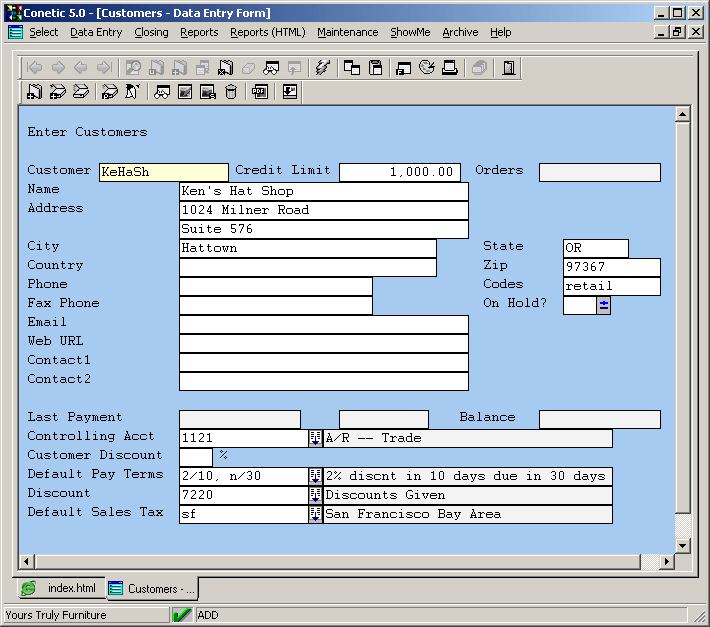The width and height of the screenshot is (710, 627).
Task: Open the Discount account lookup dropdown
Action: click(315, 495)
